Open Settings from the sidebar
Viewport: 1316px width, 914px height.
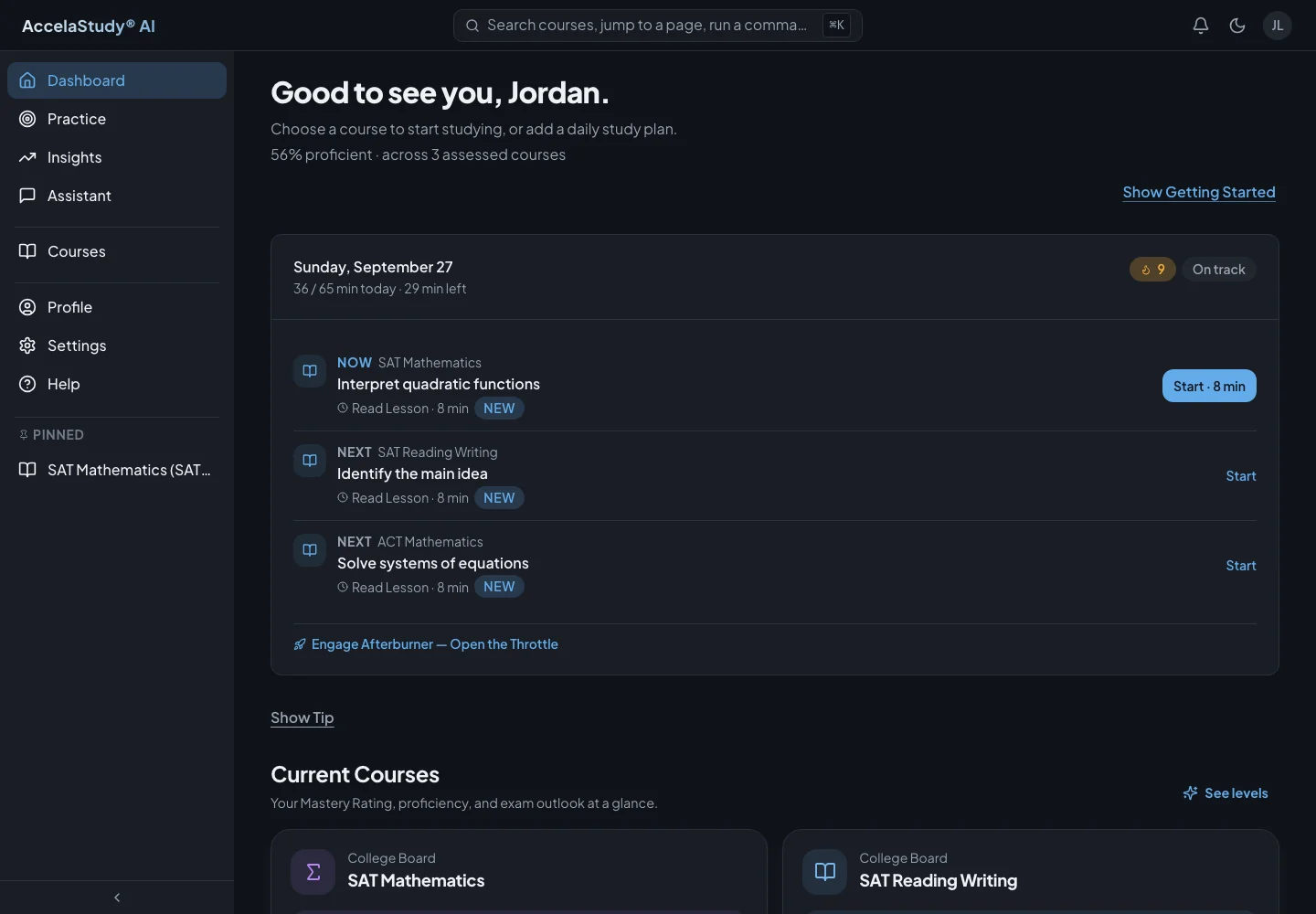[117, 345]
